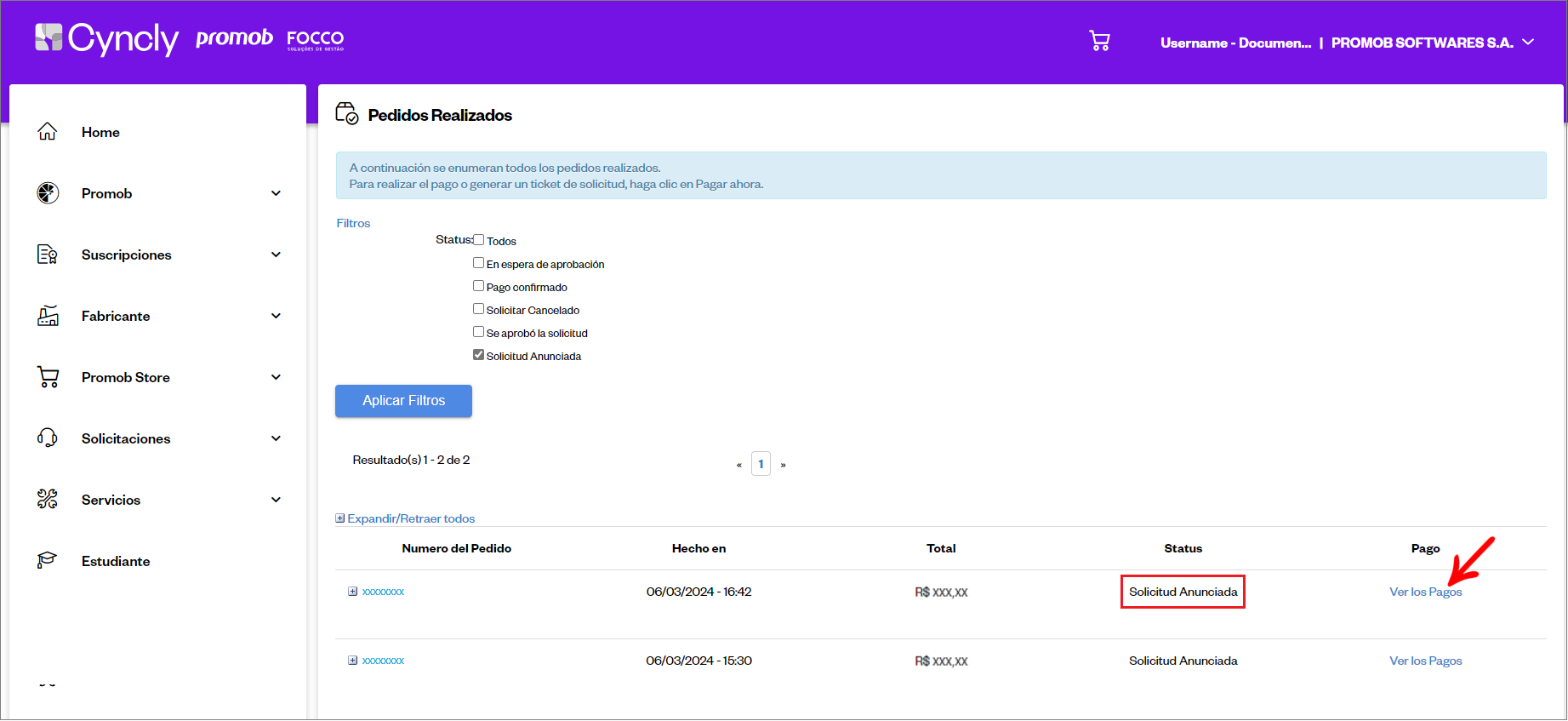Open the shopping cart icon in header

1099,41
